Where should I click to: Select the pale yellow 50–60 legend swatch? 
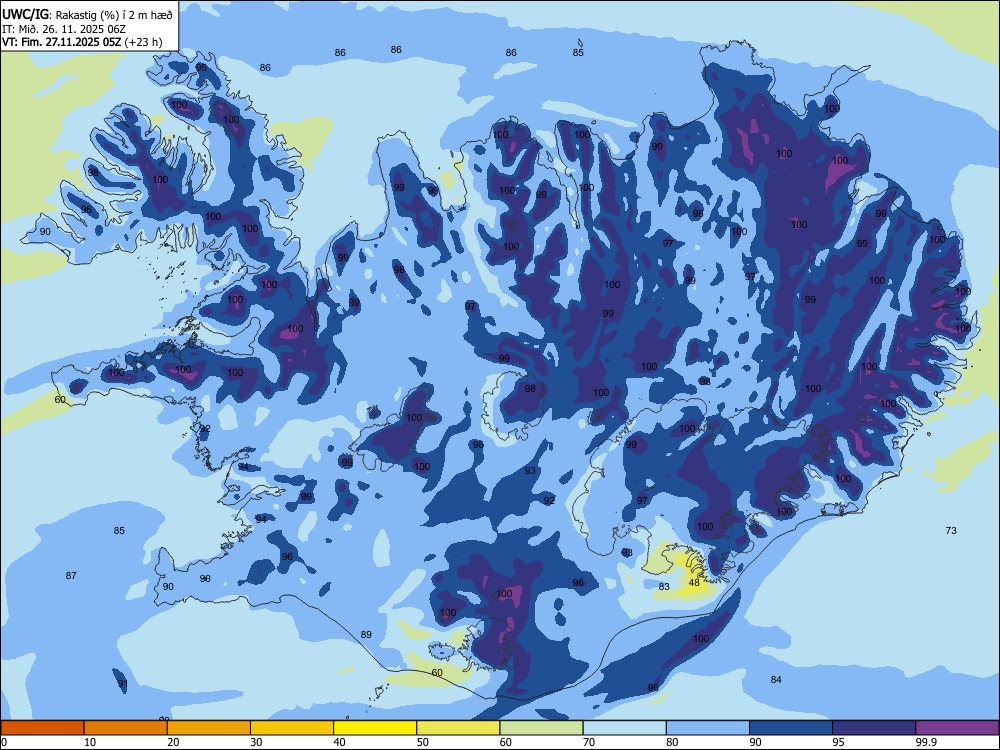458,728
